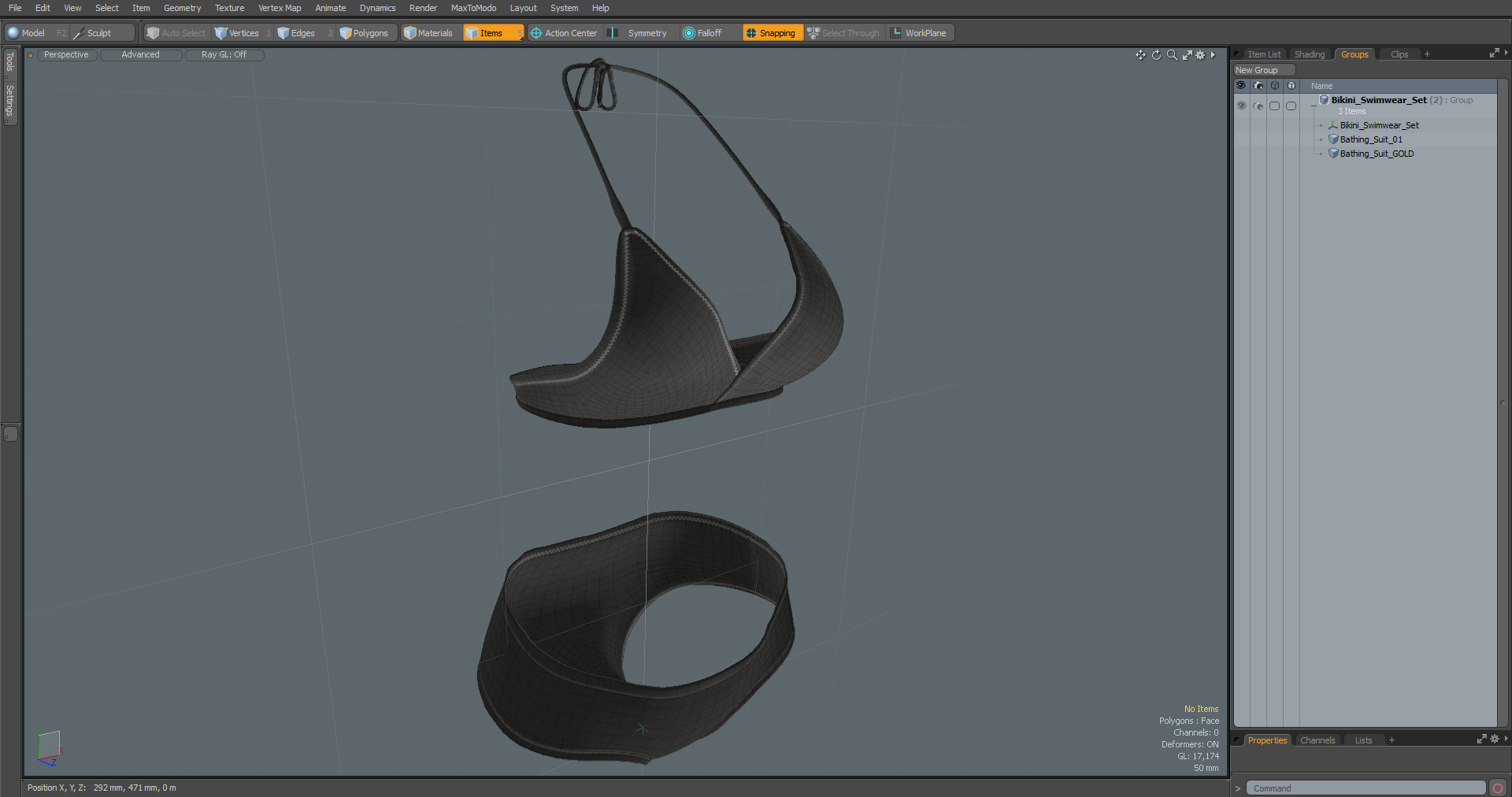Viewport: 1512px width, 797px height.
Task: Open the File menu
Action: (x=15, y=8)
